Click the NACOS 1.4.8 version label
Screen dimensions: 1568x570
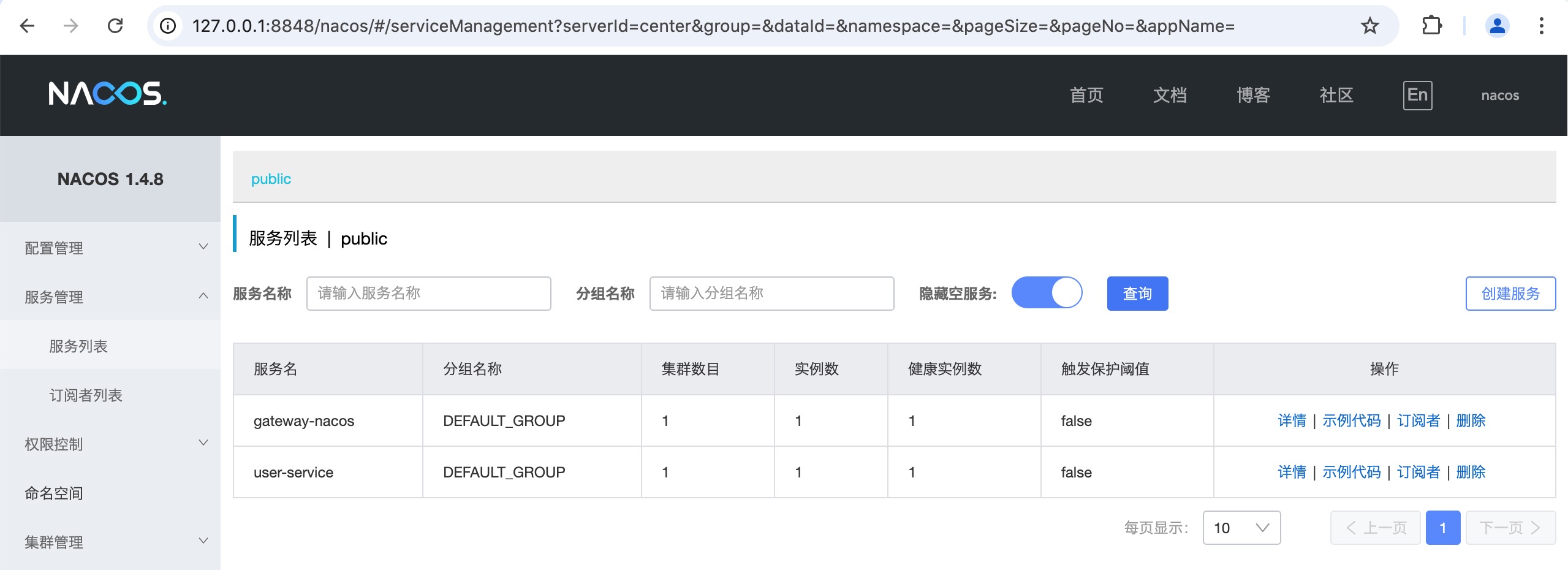pos(110,179)
